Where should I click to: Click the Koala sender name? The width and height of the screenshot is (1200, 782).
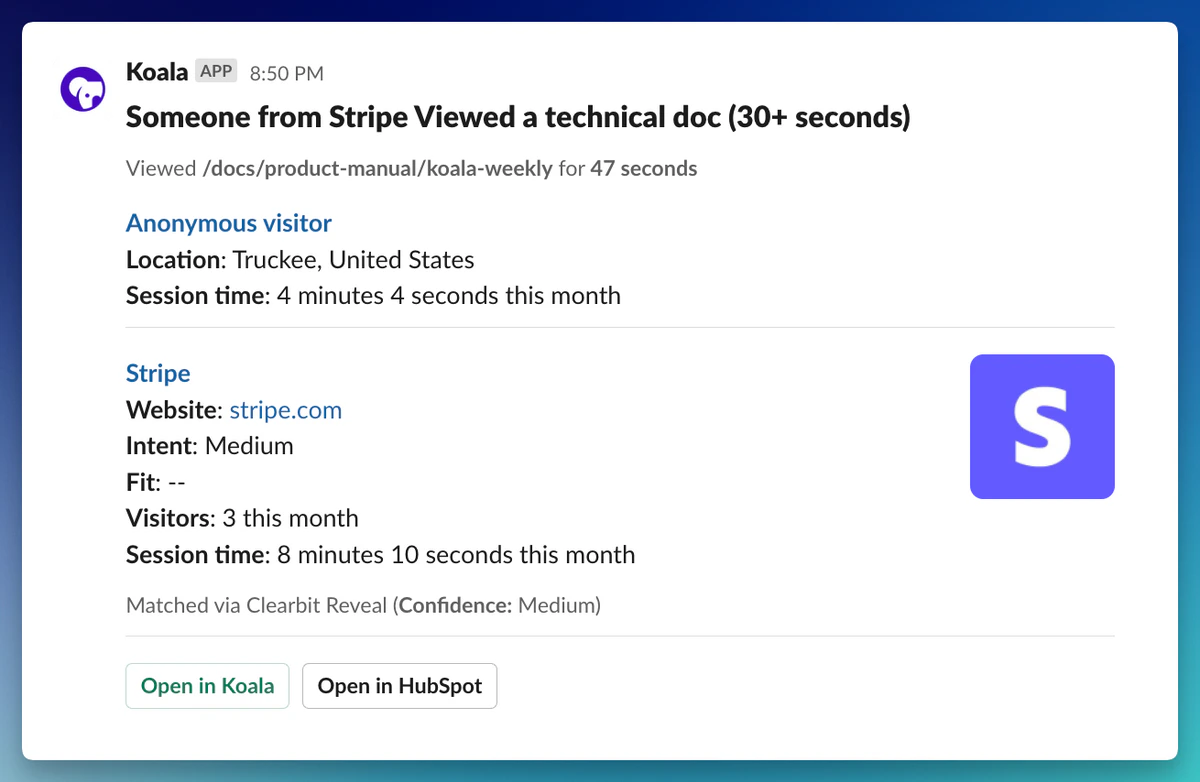coord(157,71)
